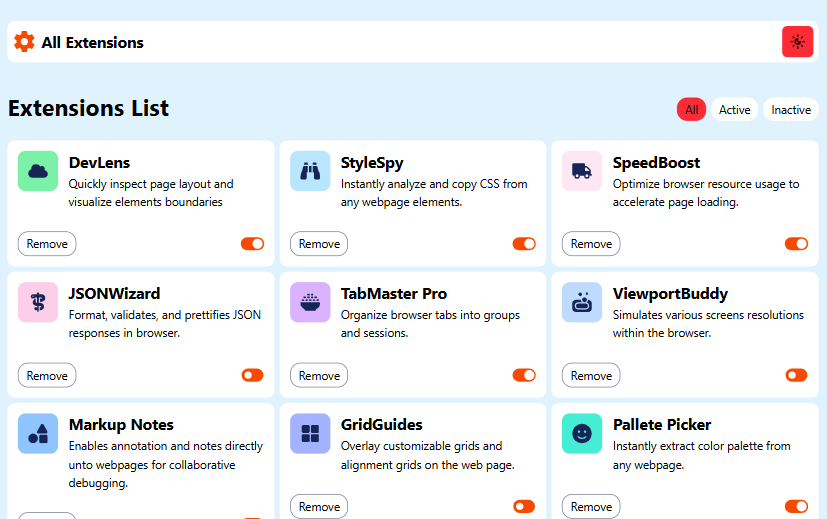Click the Pallete Picker smiley icon
This screenshot has width=827, height=519.
(582, 434)
